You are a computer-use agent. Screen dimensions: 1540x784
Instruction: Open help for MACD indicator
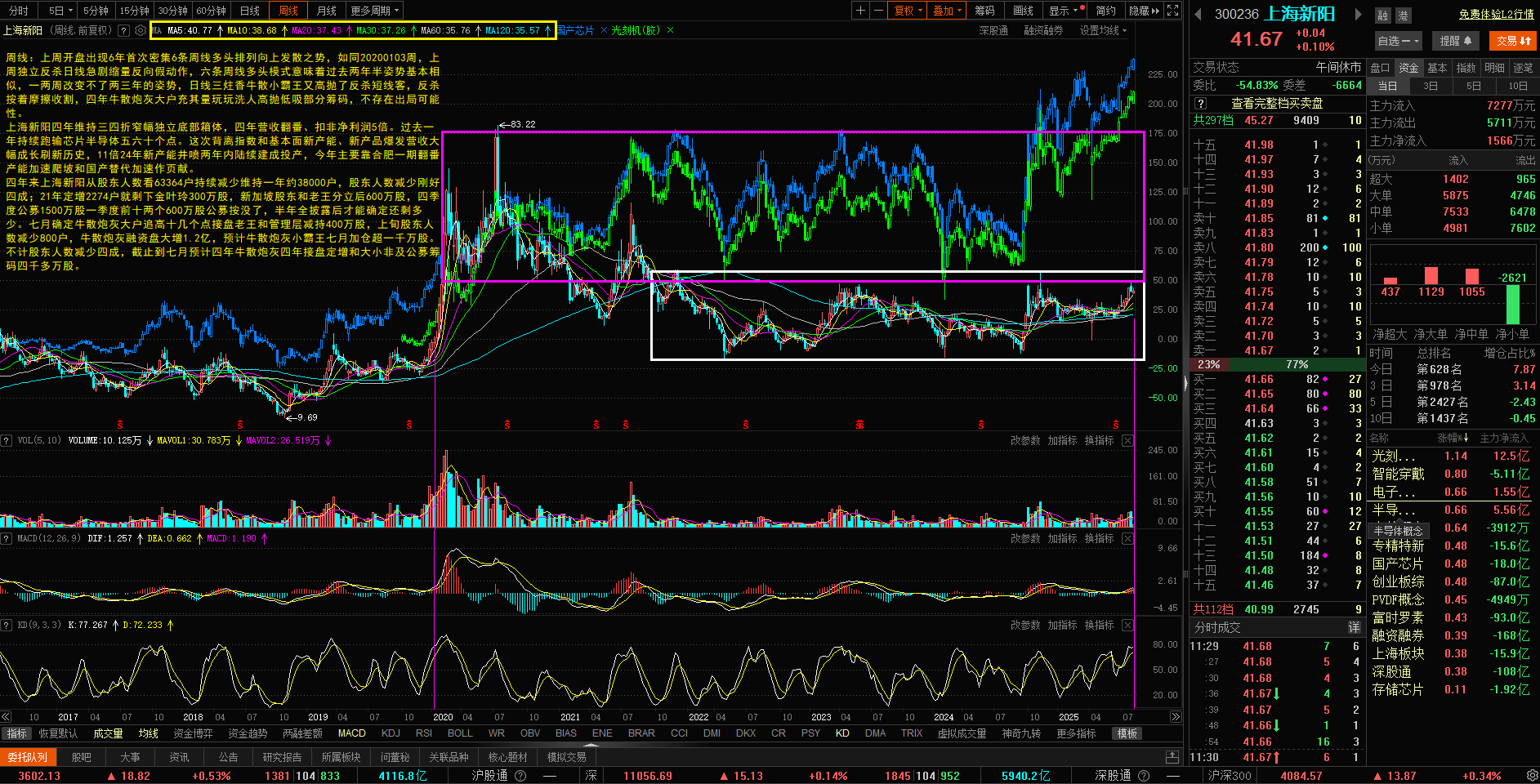point(7,538)
